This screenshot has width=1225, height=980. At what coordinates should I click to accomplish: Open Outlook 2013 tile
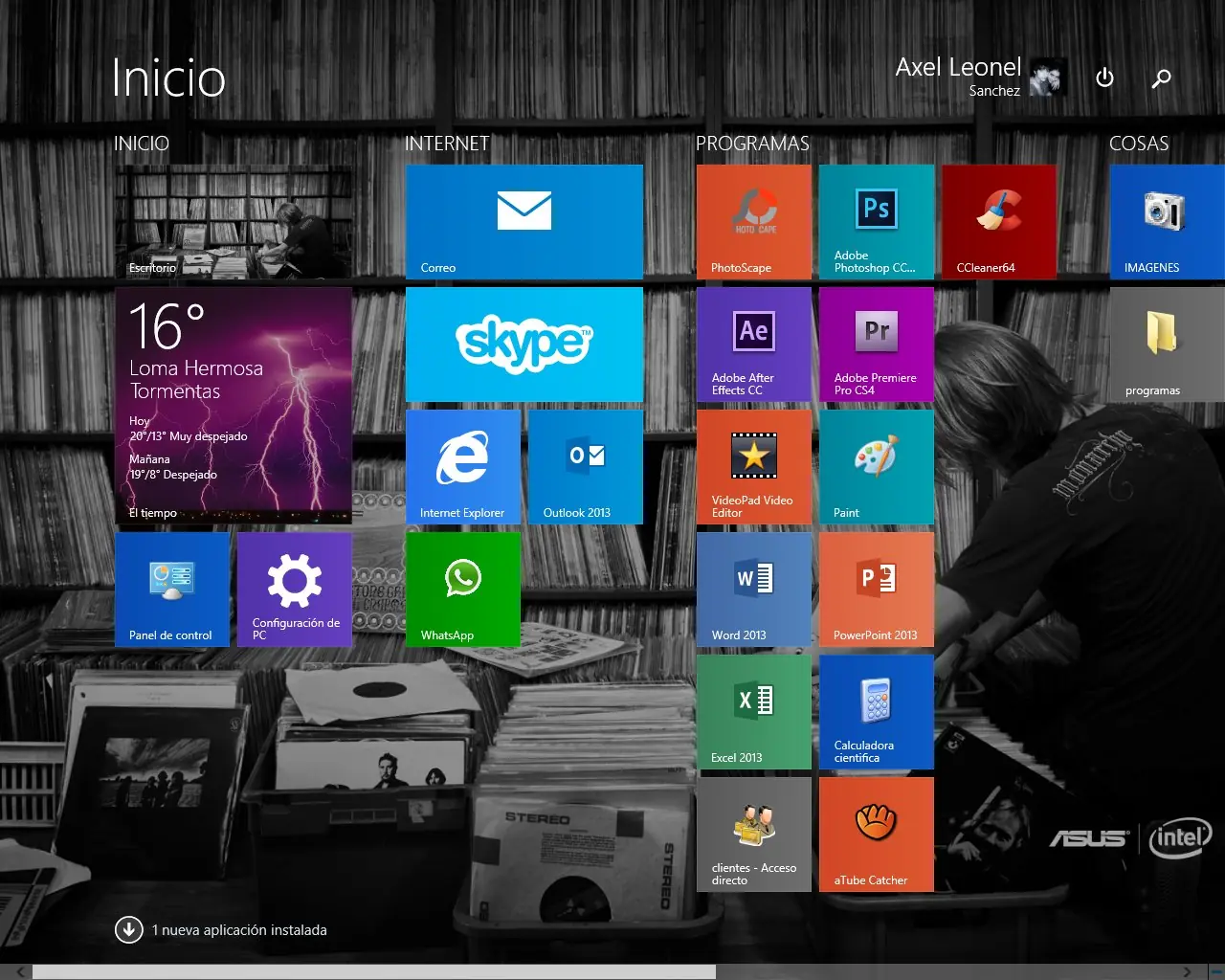pyautogui.click(x=586, y=467)
